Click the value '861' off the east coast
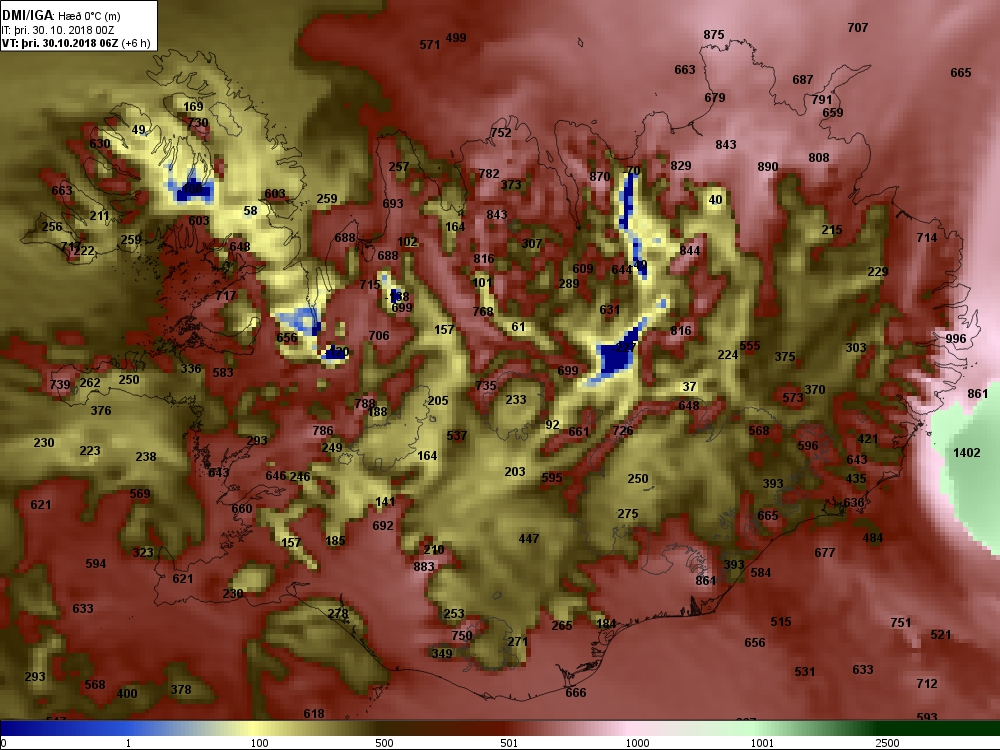The height and width of the screenshot is (750, 1000). 977,394
